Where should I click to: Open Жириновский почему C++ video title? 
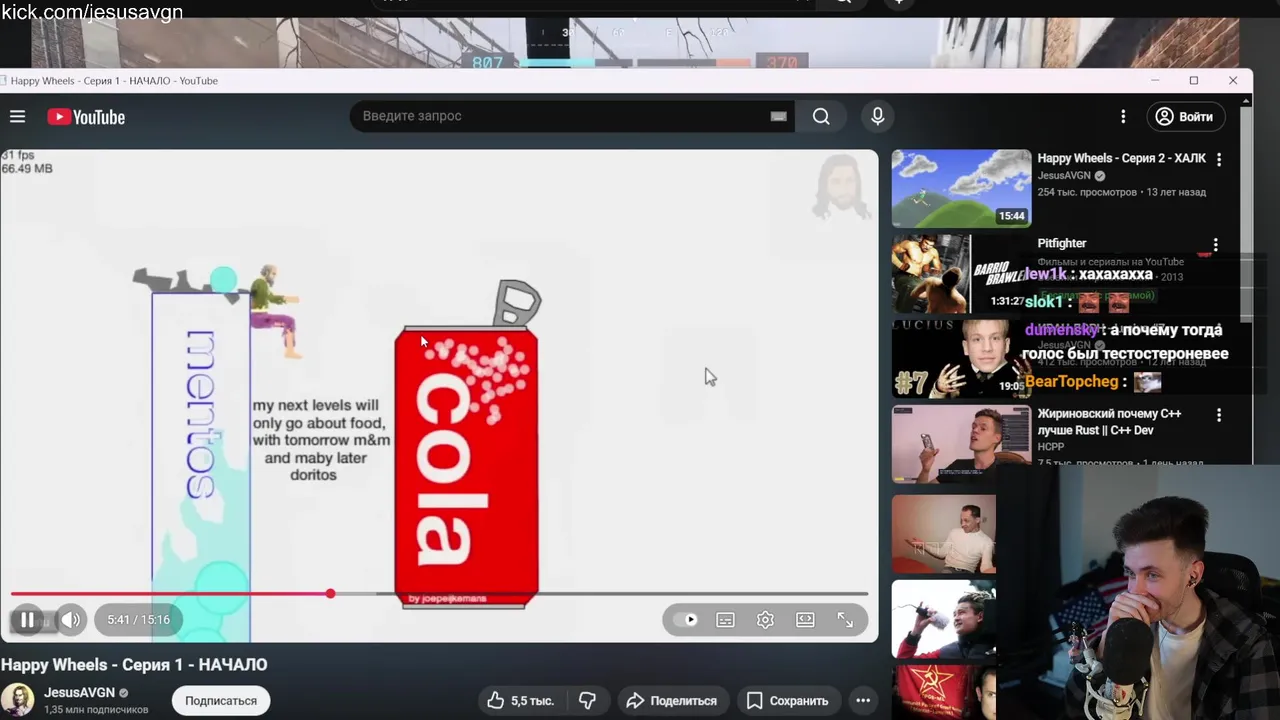pos(1109,422)
